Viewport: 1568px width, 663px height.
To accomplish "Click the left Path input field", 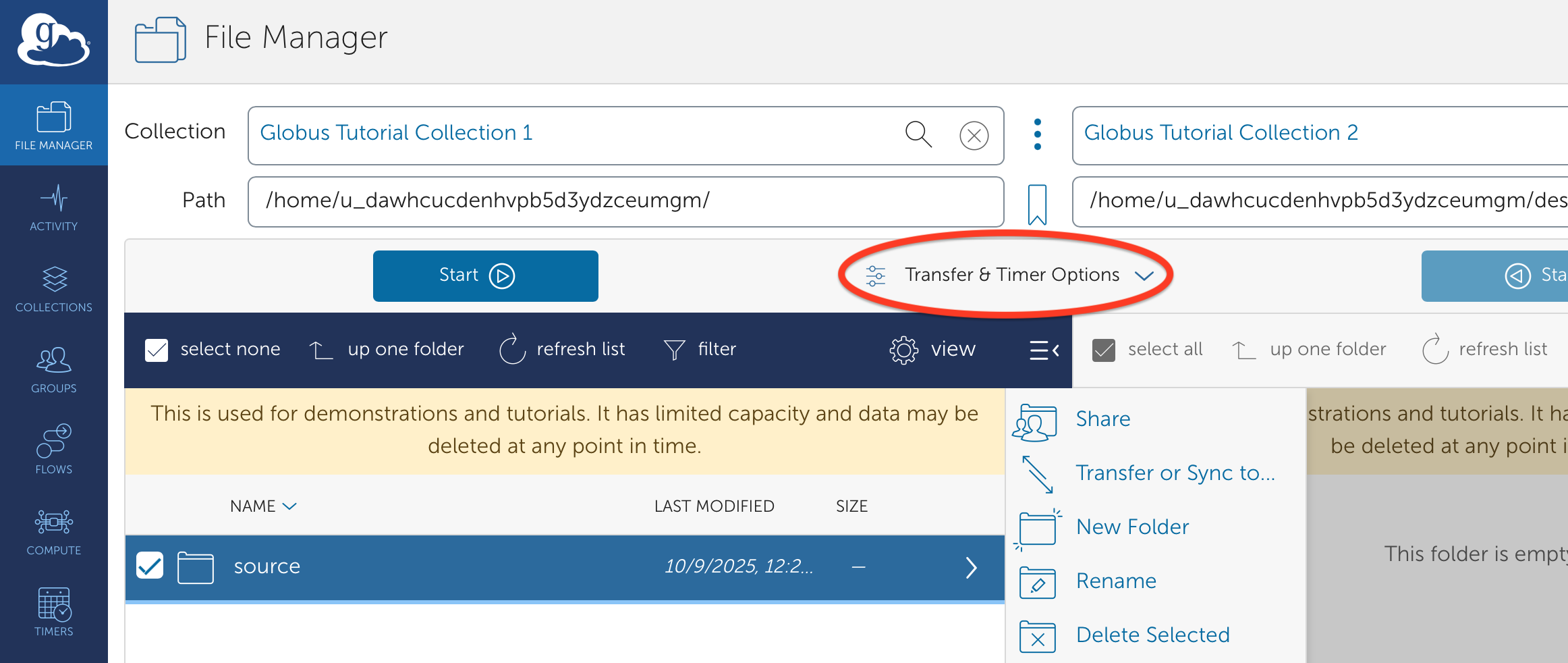I will coord(625,201).
